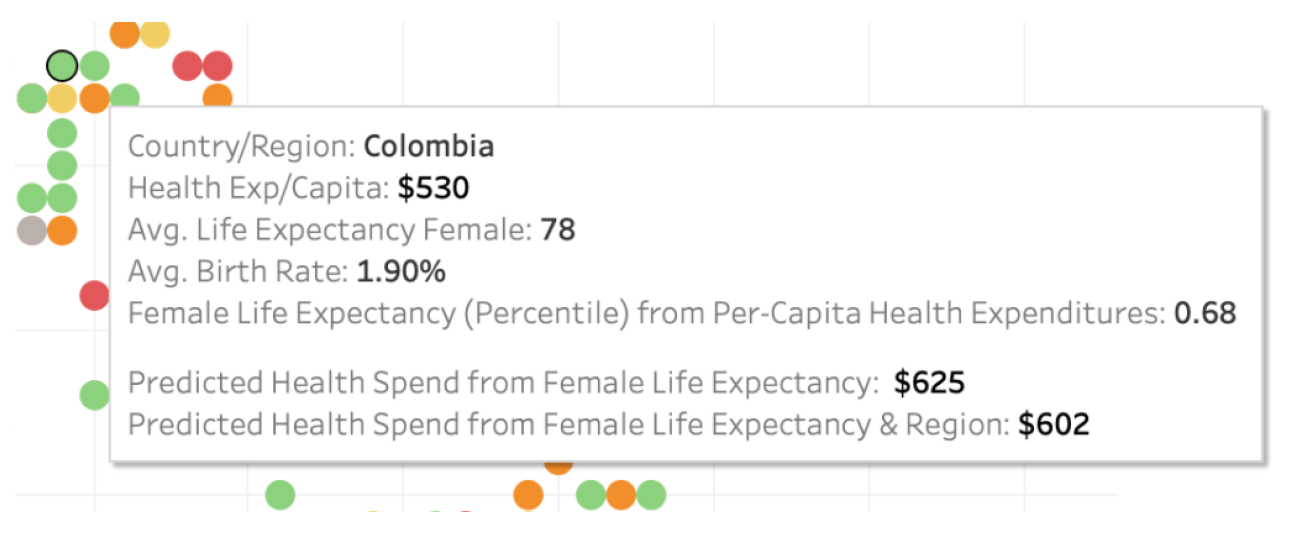Click the $530 Health Exp/Capita value
This screenshot has height=534, width=1290.
[x=433, y=188]
